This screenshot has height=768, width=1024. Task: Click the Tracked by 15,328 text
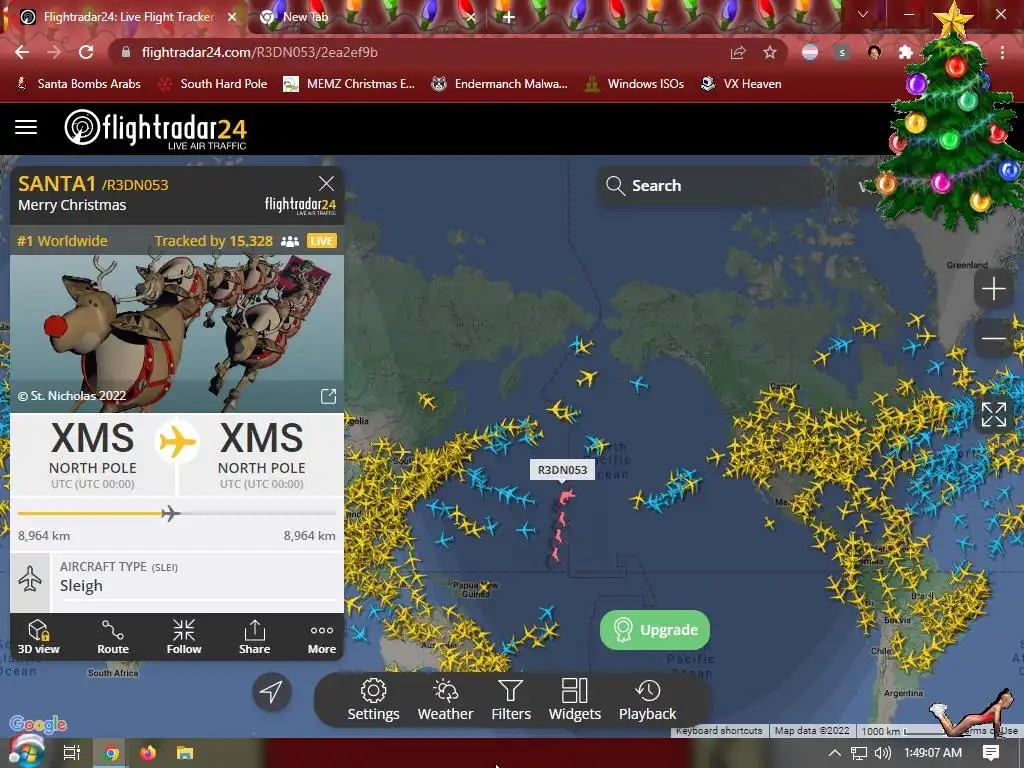214,241
